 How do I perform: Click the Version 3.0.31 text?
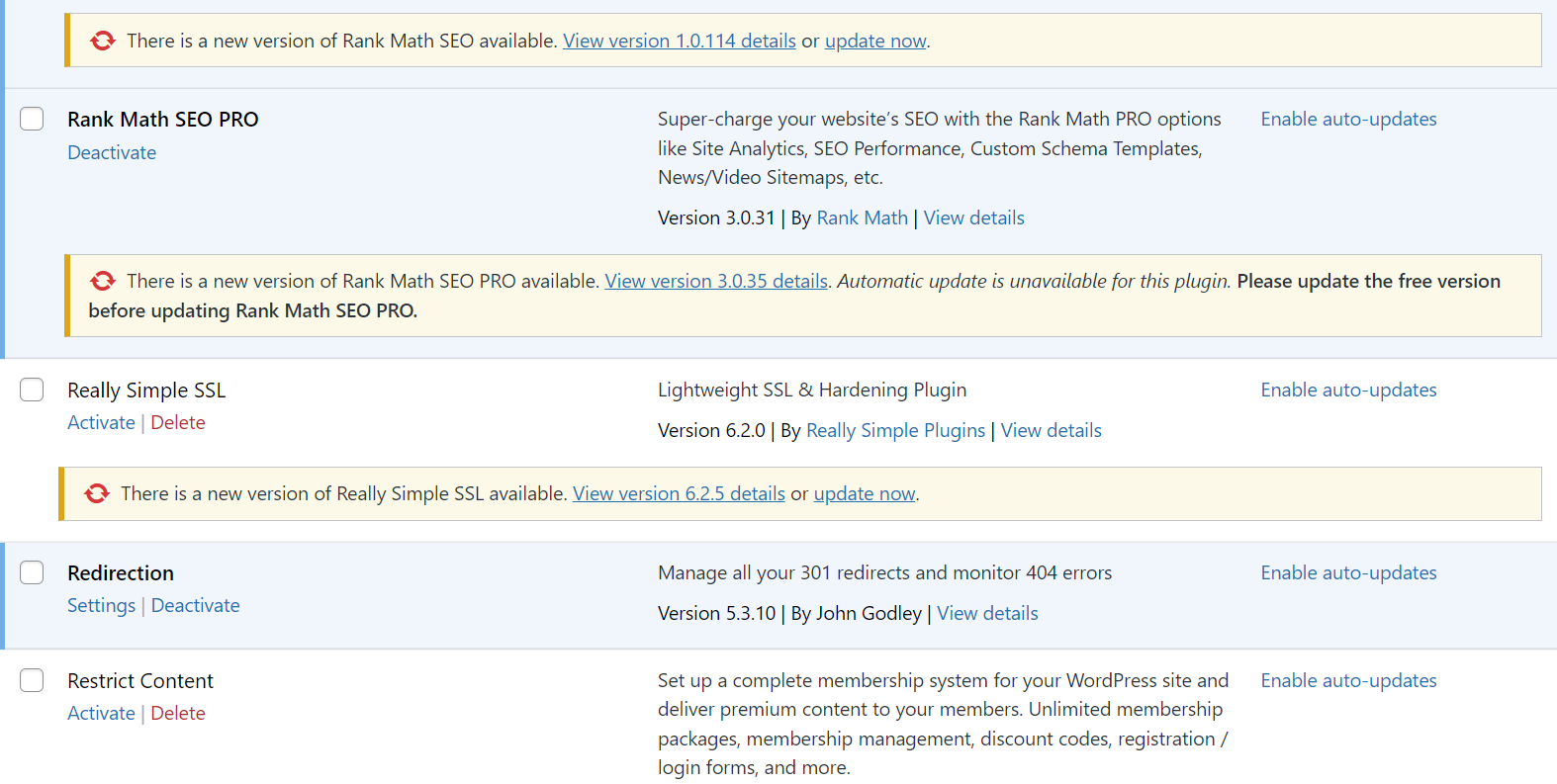(x=716, y=218)
